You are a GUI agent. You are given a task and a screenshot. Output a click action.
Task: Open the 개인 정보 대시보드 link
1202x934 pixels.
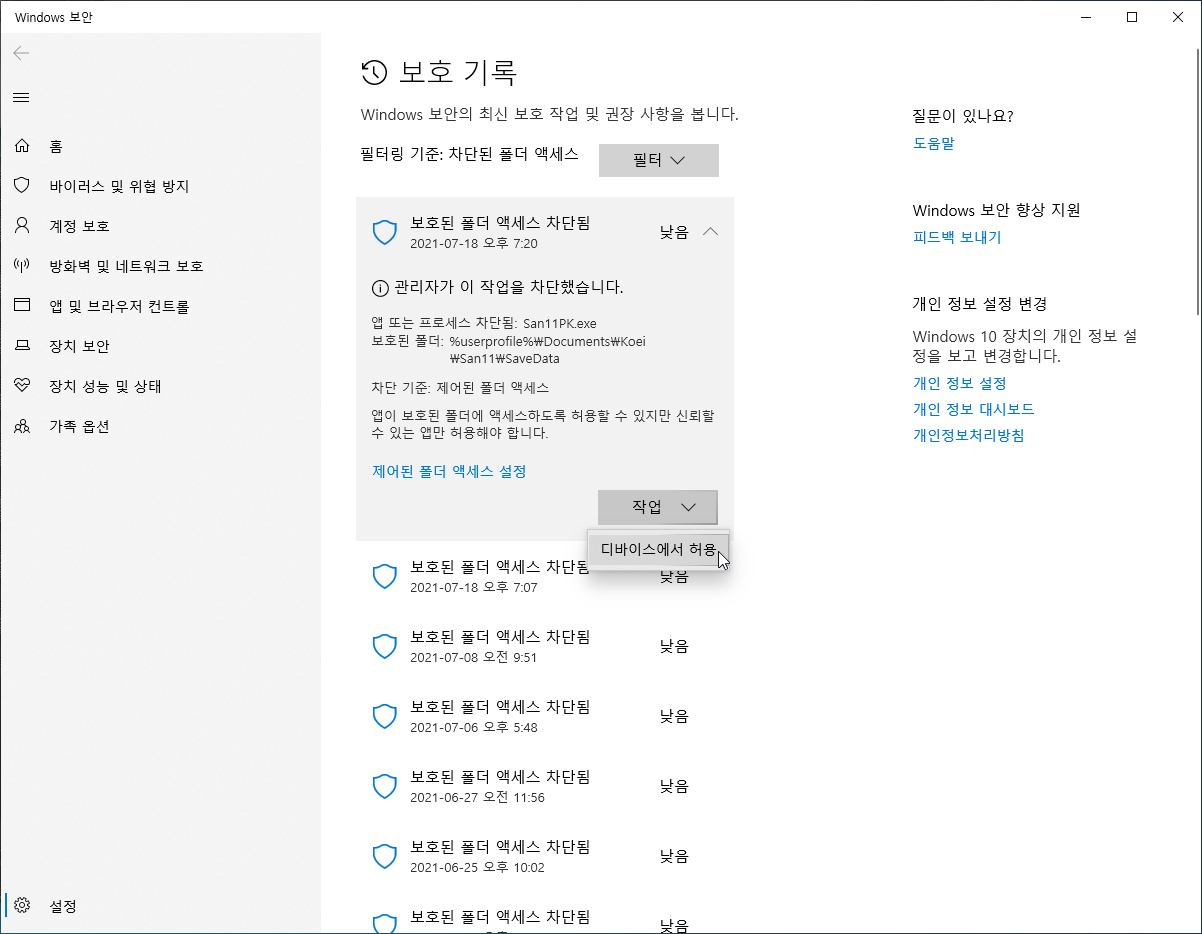pyautogui.click(x=973, y=409)
